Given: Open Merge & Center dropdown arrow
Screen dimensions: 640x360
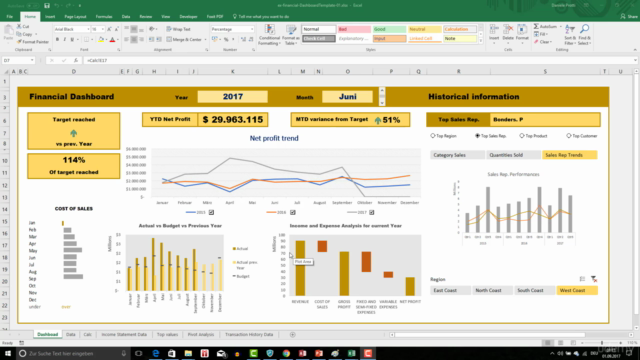Looking at the screenshot, I should (205, 40).
